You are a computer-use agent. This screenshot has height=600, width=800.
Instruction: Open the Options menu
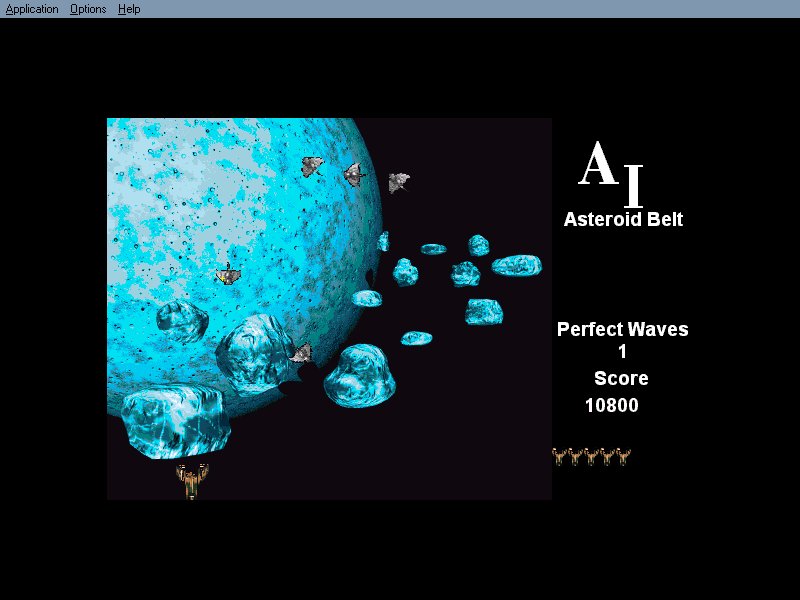pyautogui.click(x=88, y=9)
